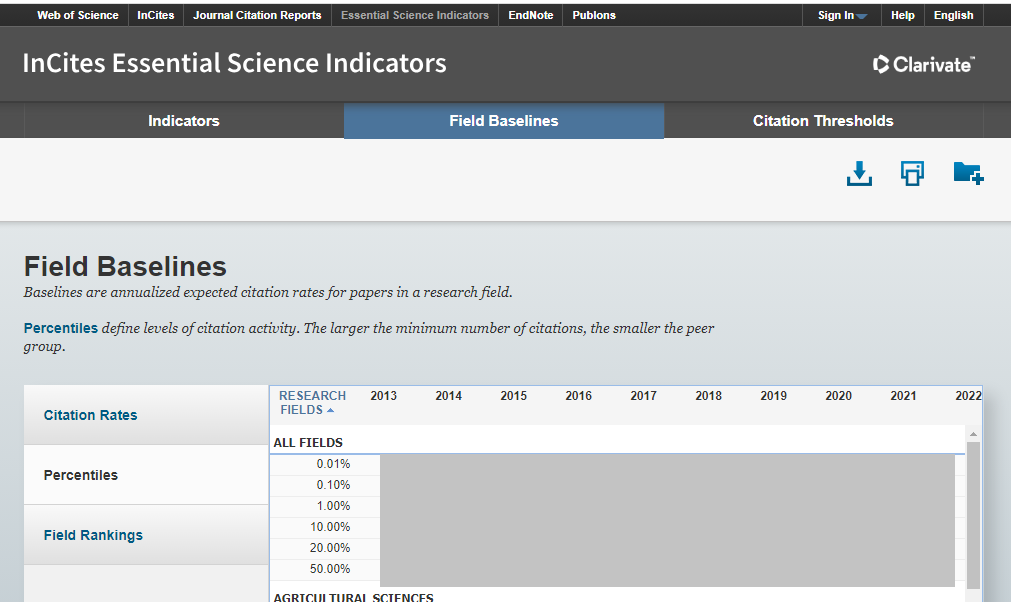Click the 2021 column header
1011x602 pixels.
(903, 396)
